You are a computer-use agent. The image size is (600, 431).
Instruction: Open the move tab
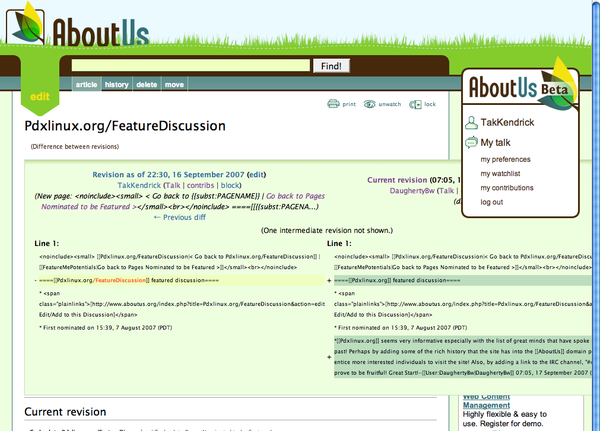174,85
